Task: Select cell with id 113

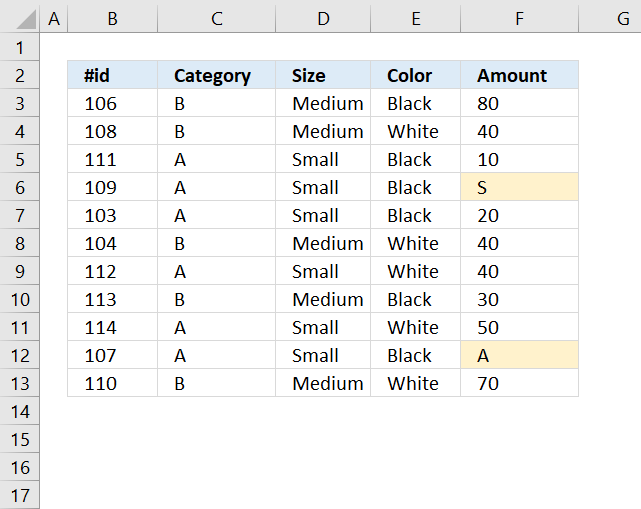Action: pos(112,299)
